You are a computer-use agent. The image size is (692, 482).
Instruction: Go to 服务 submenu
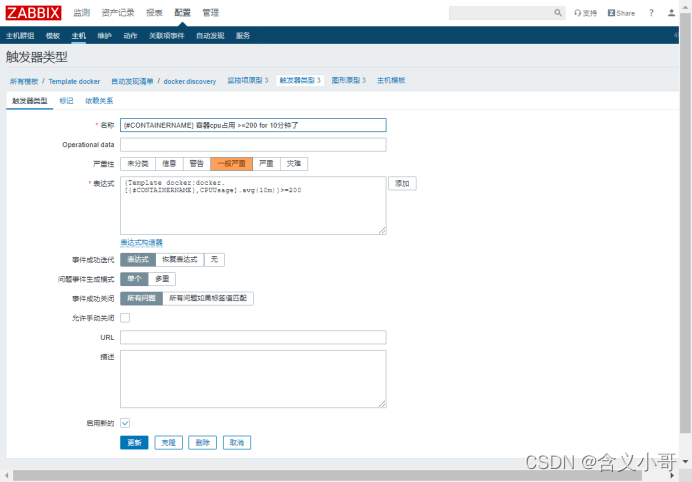click(x=243, y=36)
